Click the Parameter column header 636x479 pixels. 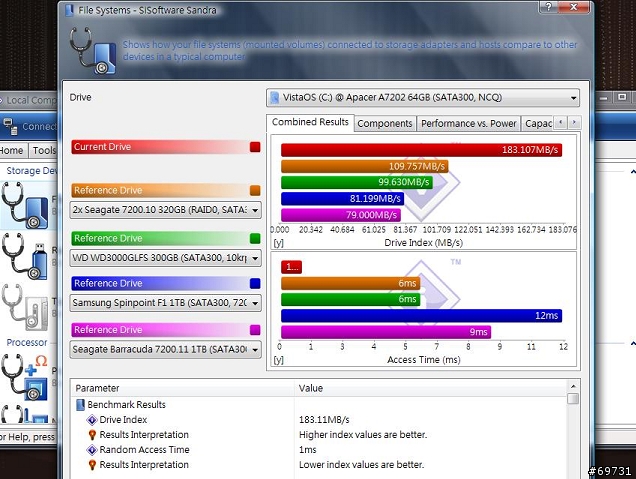point(183,388)
